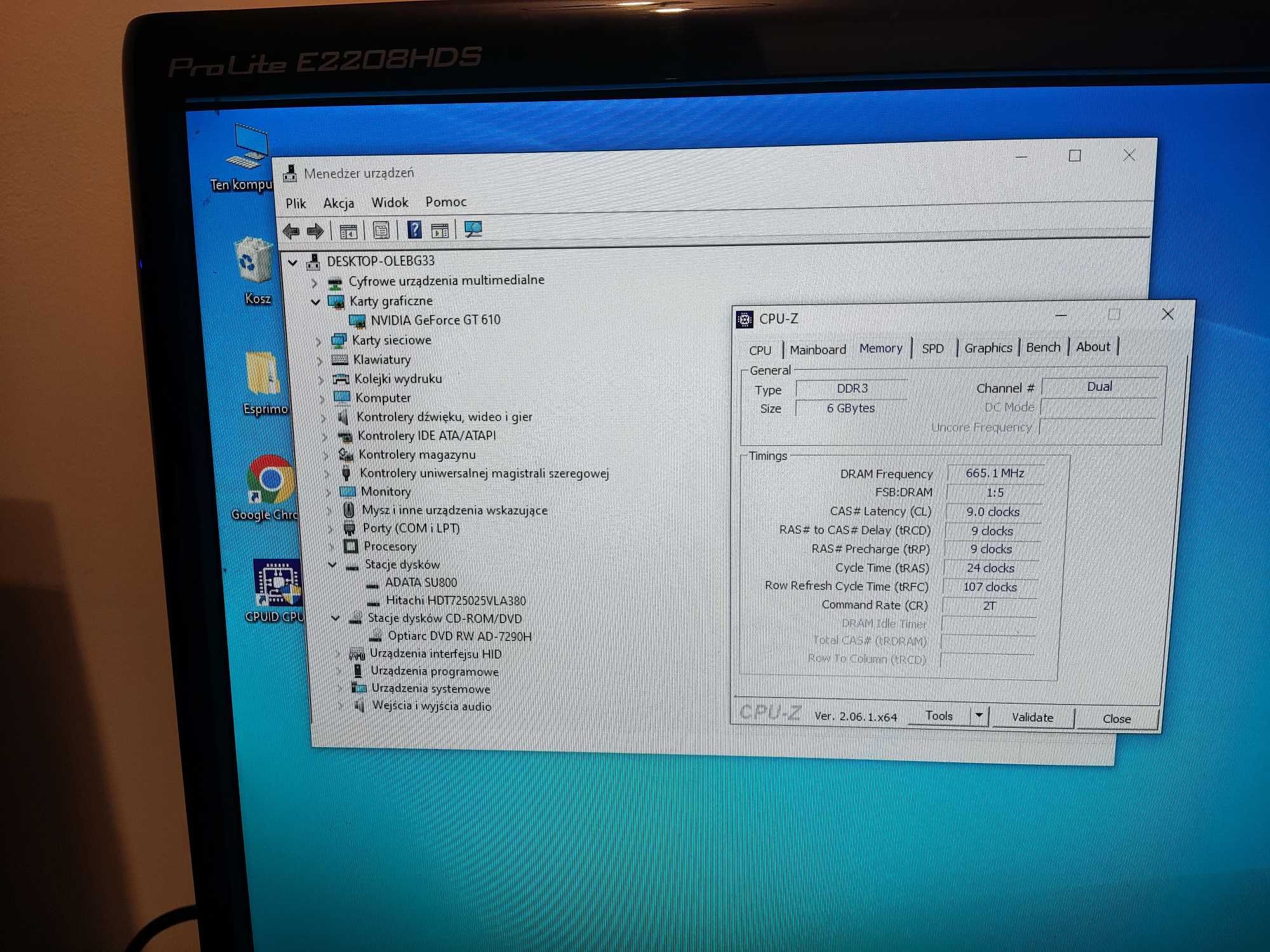Click the Optiarc DVD RW drive icon

[376, 635]
